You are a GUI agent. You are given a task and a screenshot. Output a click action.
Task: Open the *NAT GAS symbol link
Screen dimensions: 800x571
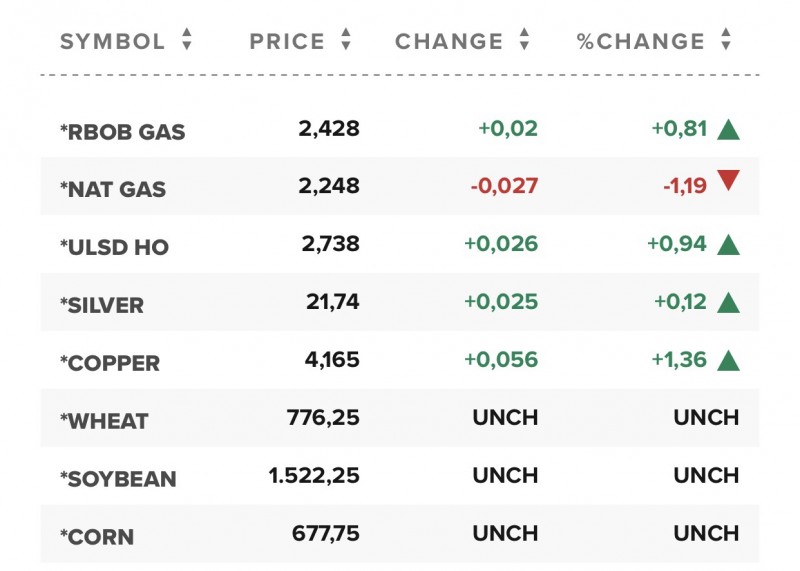(x=113, y=189)
